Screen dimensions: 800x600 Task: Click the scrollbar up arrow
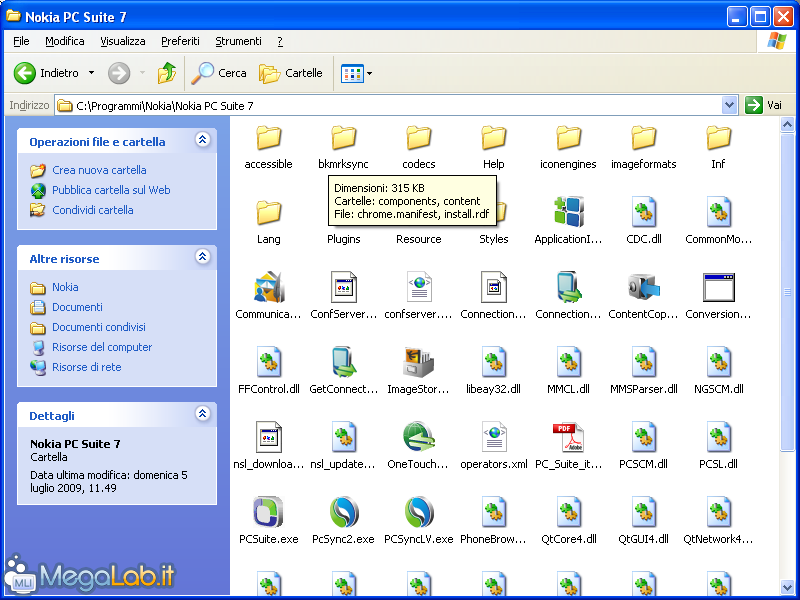[787, 124]
